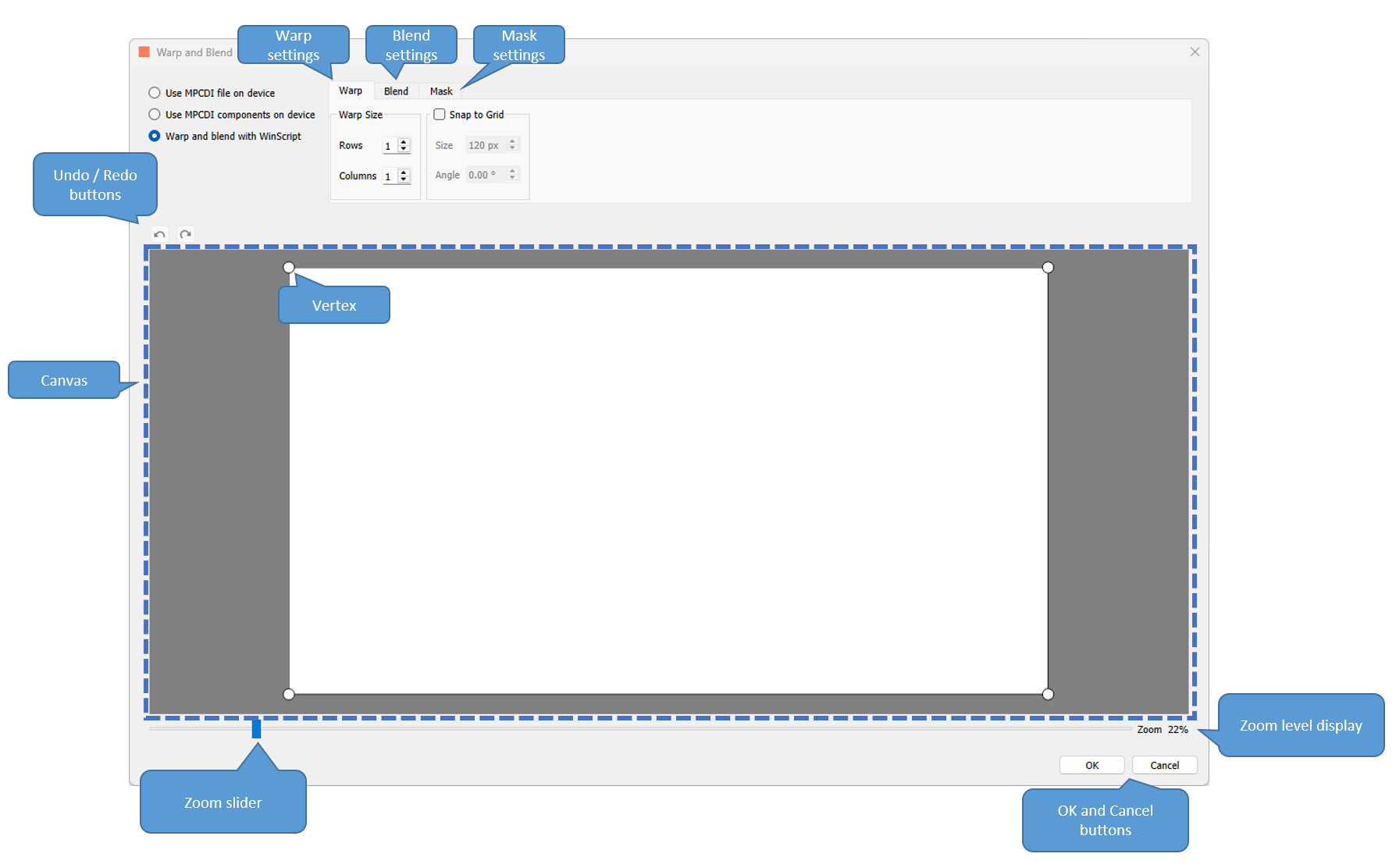Select the top-right vertex handle on canvas
1396x868 pixels.
(1048, 268)
